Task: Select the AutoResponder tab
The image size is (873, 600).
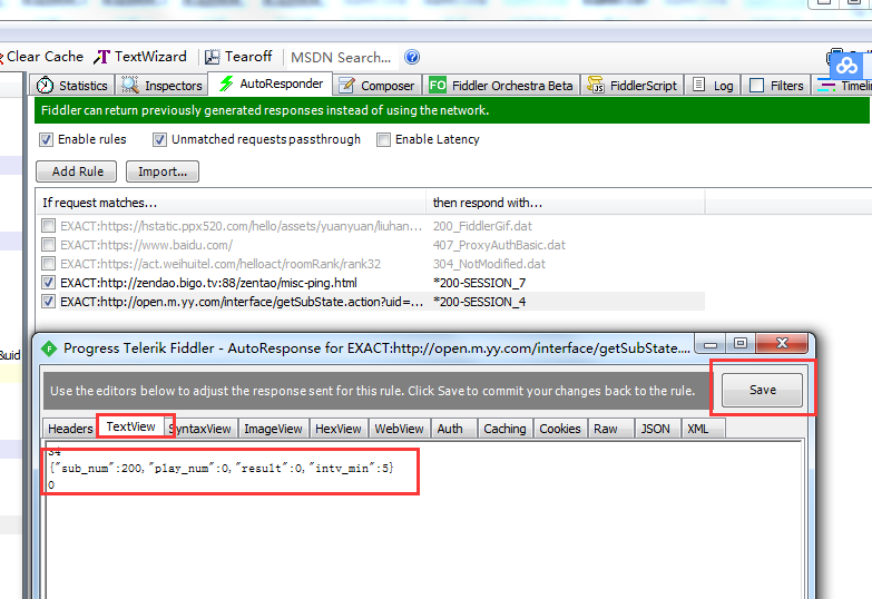Action: pos(271,83)
